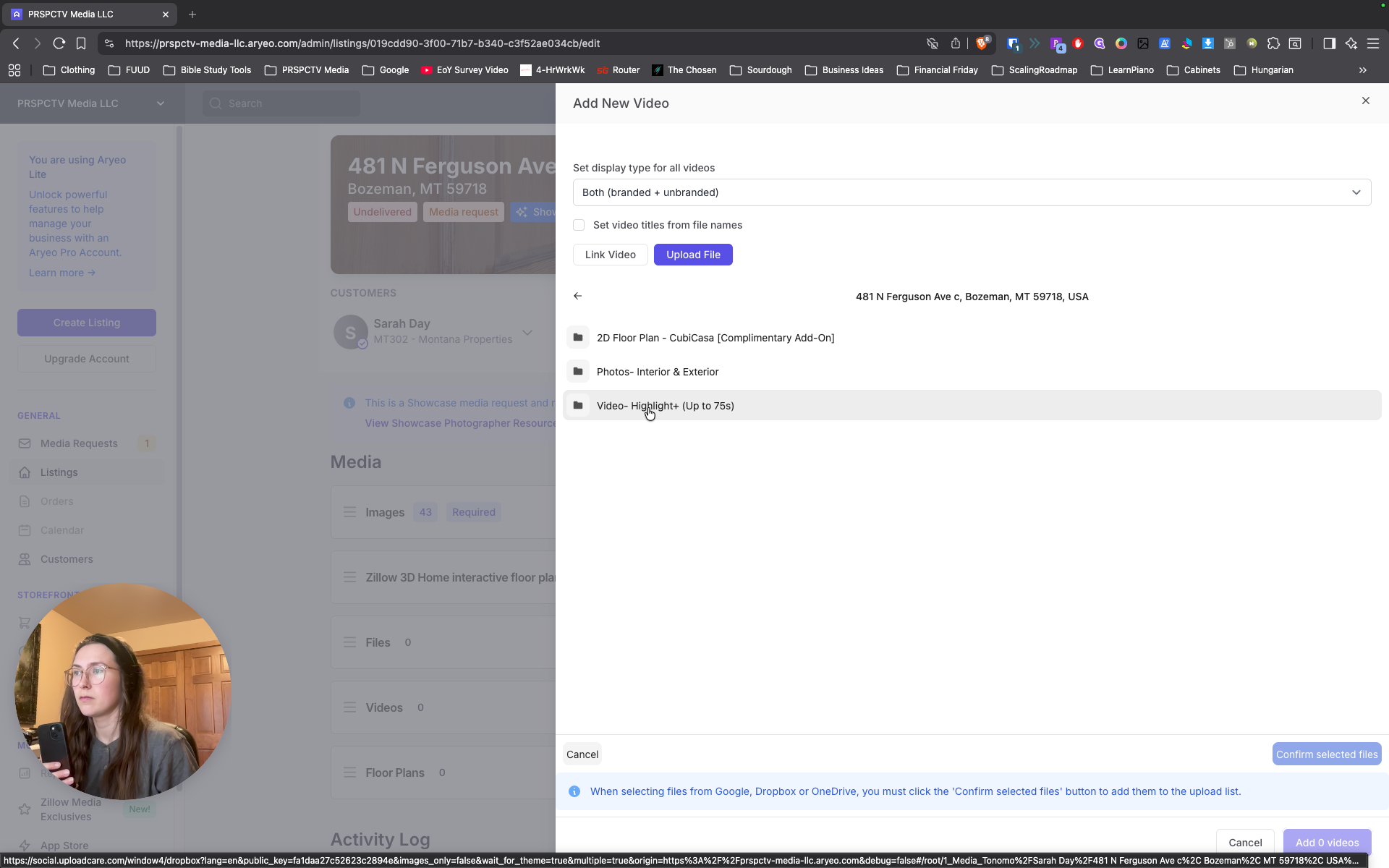This screenshot has width=1389, height=868.
Task: Open the browser extensions puzzle icon
Action: [1273, 43]
